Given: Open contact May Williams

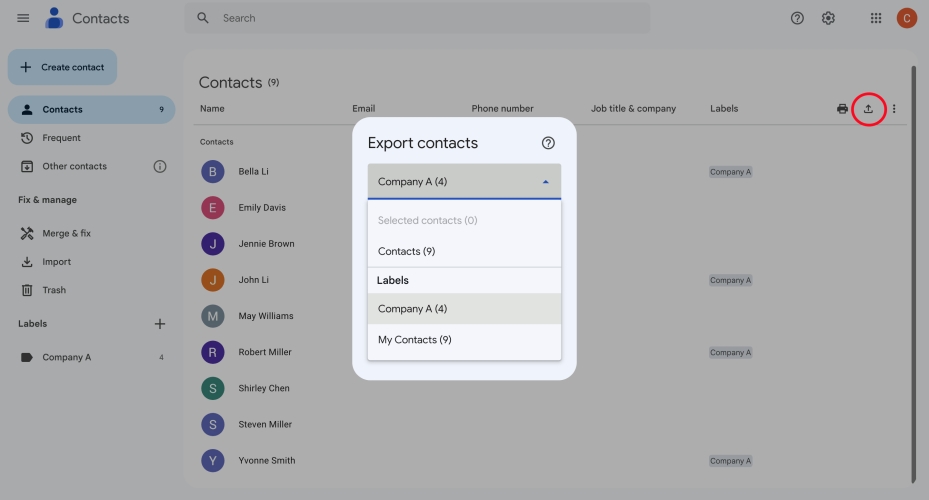Looking at the screenshot, I should [x=265, y=316].
